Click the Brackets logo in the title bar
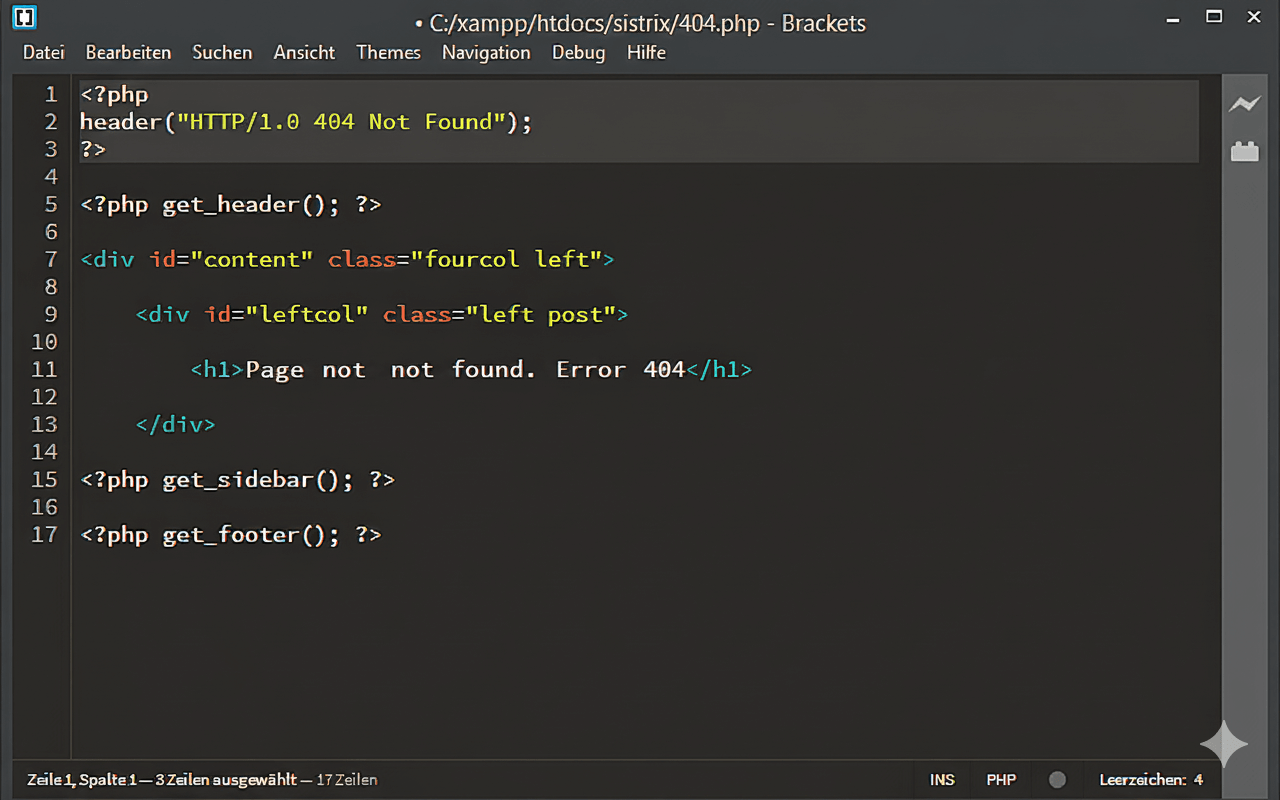This screenshot has height=800, width=1280. pos(22,18)
